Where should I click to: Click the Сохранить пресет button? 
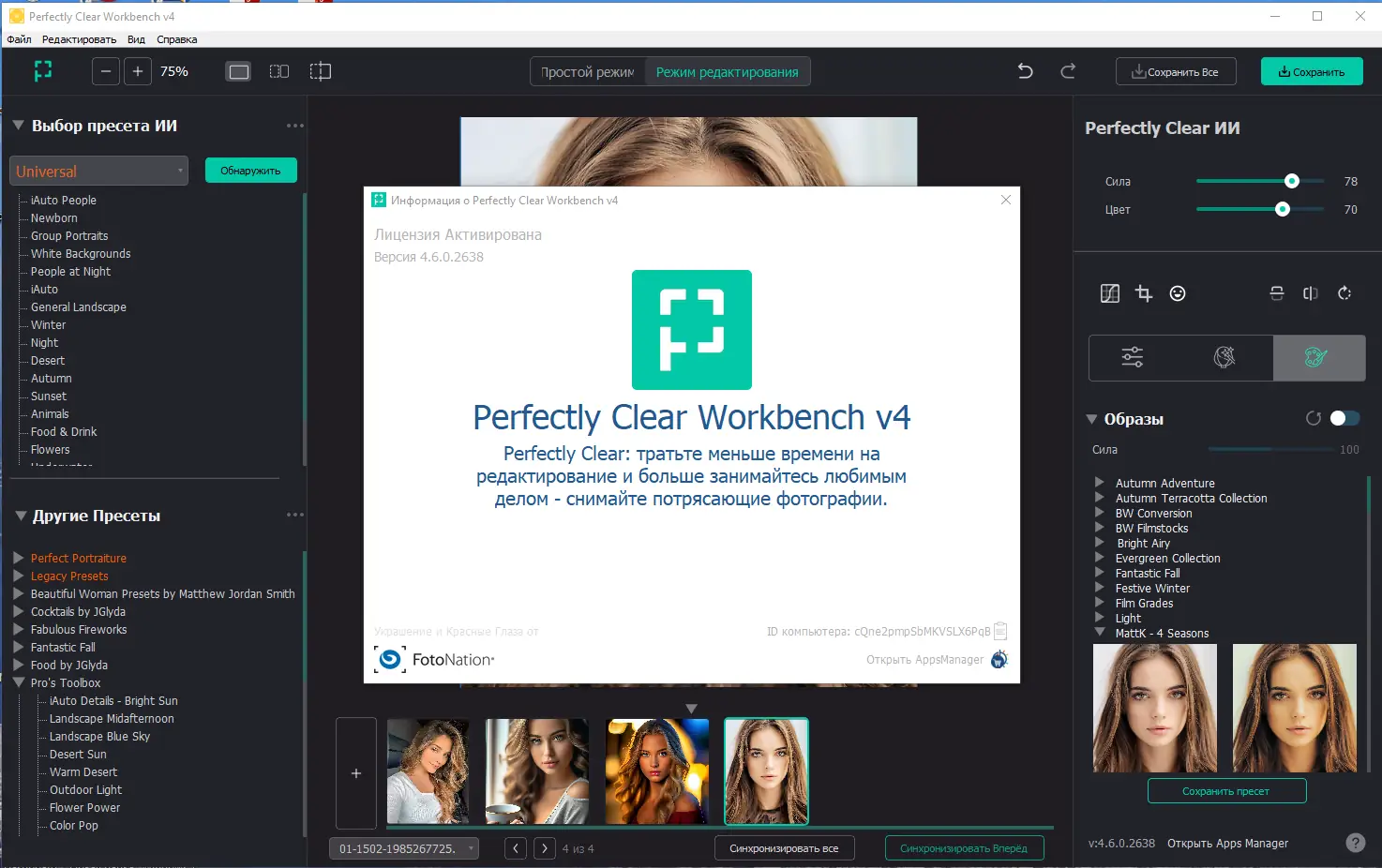[1226, 791]
